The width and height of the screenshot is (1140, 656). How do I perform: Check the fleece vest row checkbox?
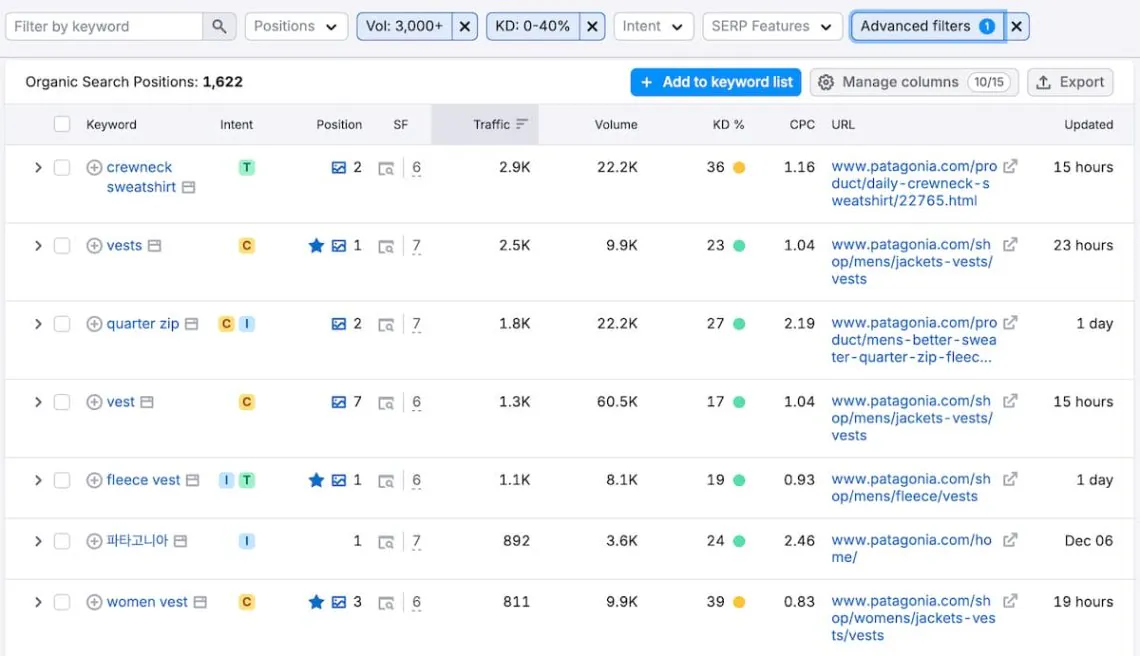(x=62, y=480)
